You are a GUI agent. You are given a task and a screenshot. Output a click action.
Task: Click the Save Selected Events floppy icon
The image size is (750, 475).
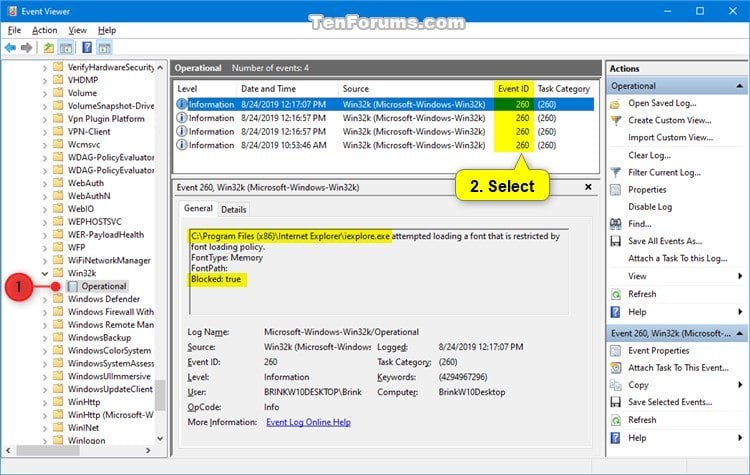click(616, 402)
